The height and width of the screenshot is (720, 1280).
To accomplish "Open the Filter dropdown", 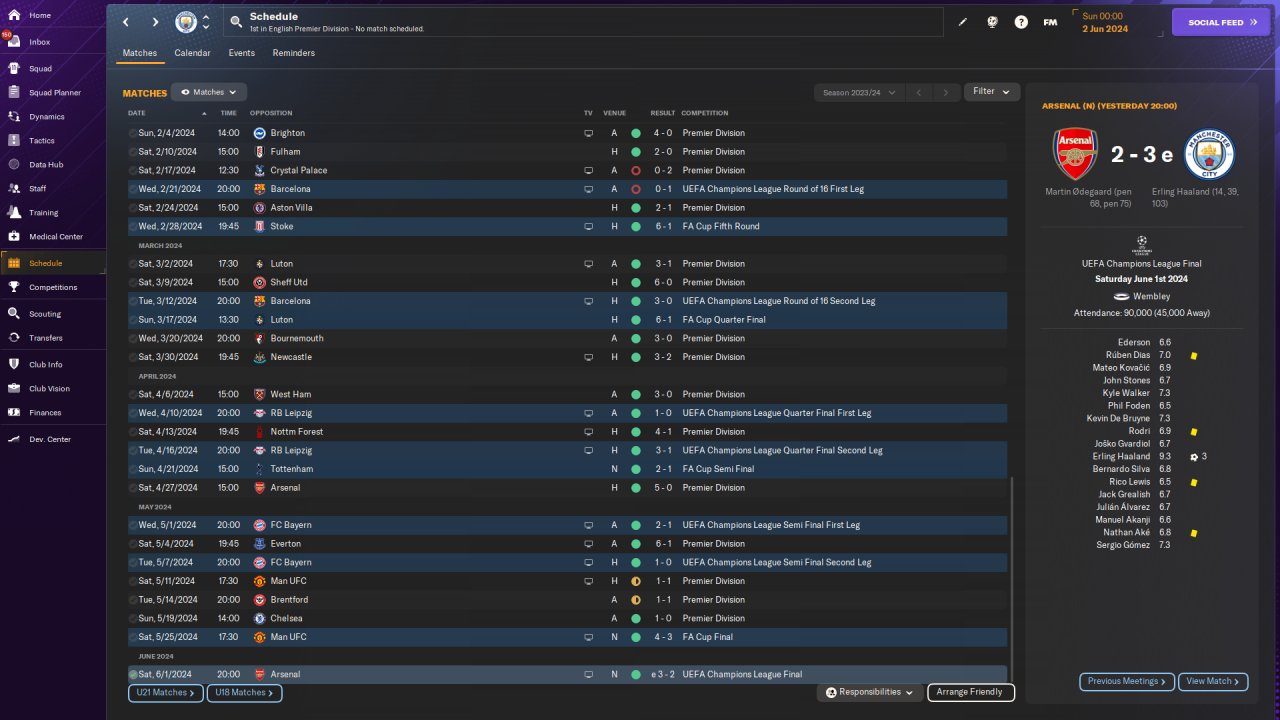I will (992, 92).
